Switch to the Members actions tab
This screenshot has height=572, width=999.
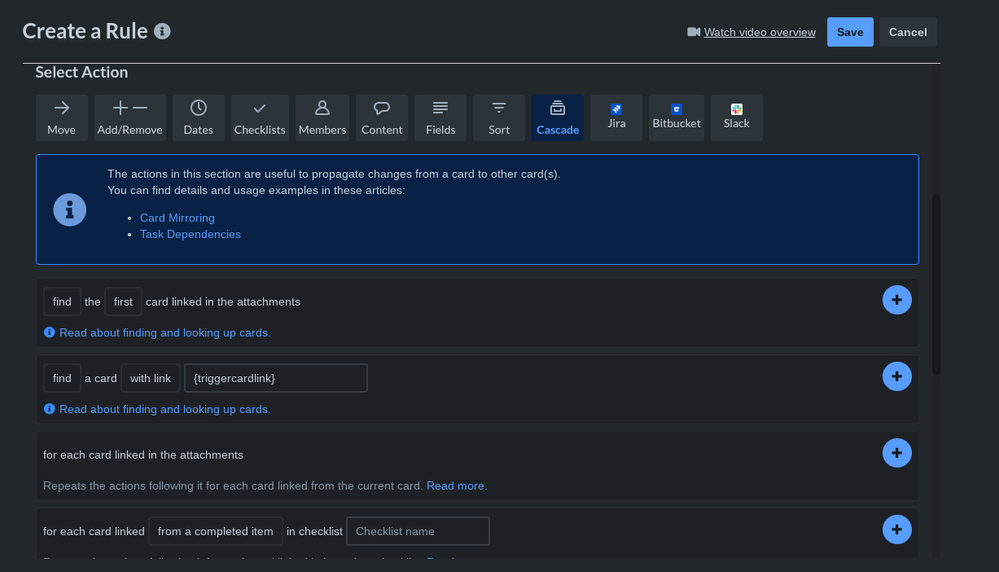click(322, 118)
